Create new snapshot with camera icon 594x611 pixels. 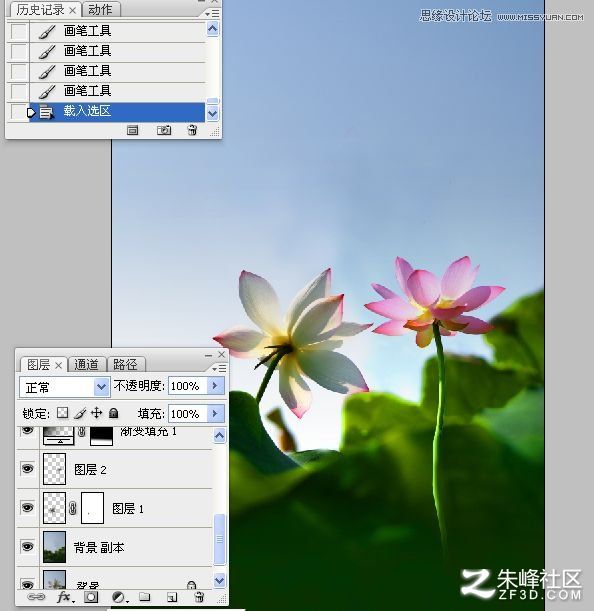(x=164, y=130)
